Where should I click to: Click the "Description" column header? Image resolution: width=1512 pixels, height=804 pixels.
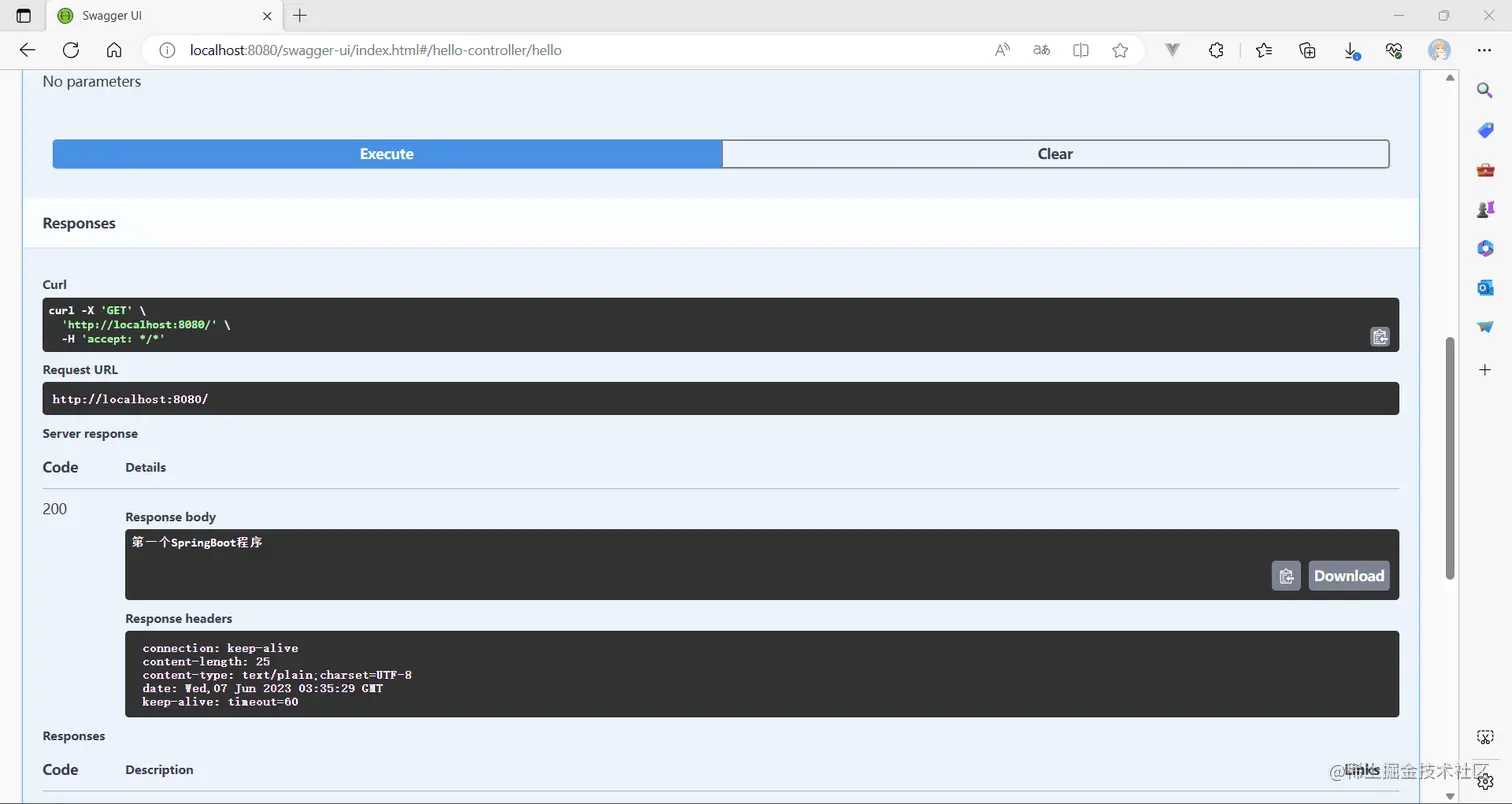click(x=159, y=770)
